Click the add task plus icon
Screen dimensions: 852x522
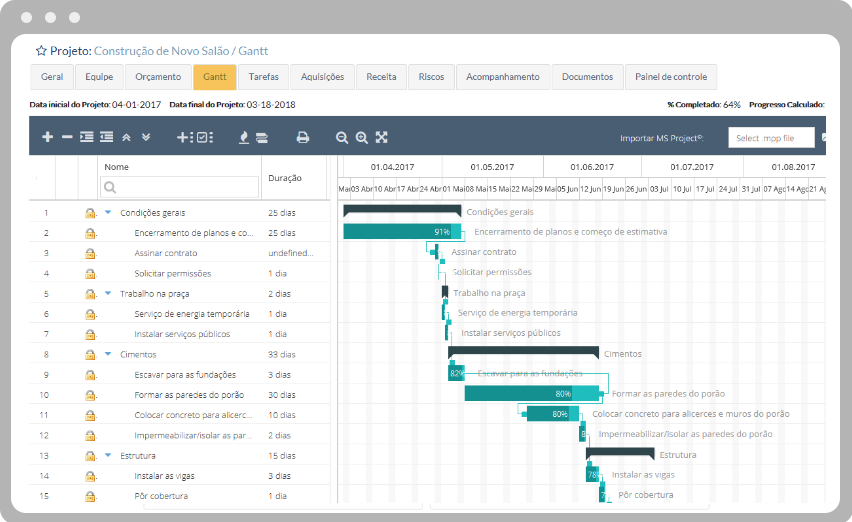[x=47, y=137]
